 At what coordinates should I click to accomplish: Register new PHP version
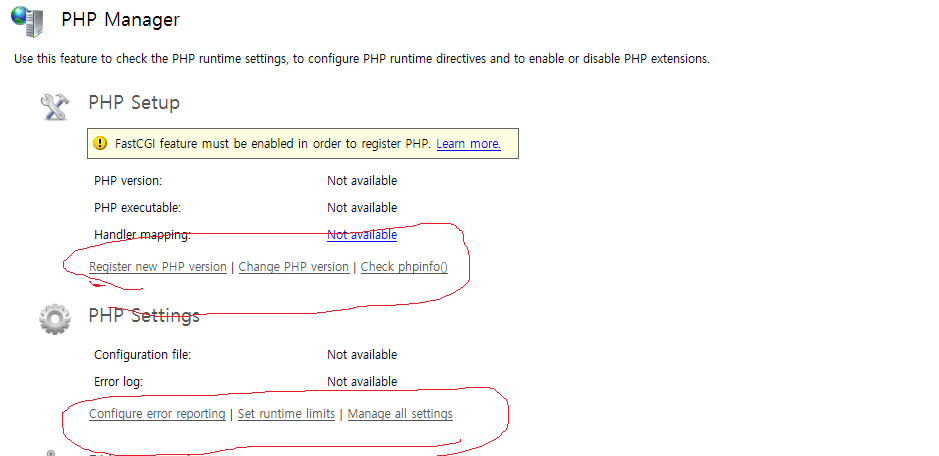click(158, 267)
